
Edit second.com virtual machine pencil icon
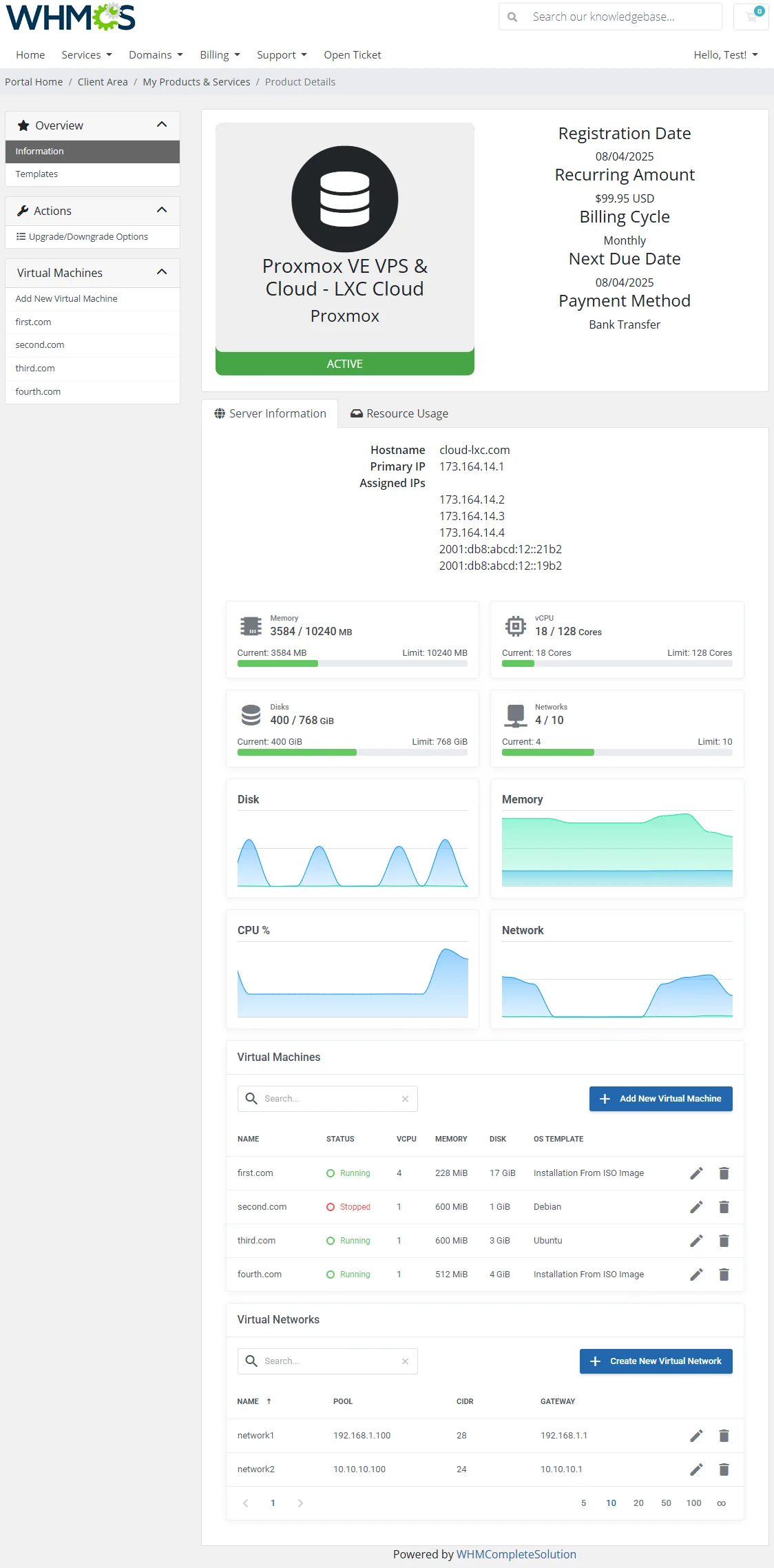click(x=696, y=1207)
